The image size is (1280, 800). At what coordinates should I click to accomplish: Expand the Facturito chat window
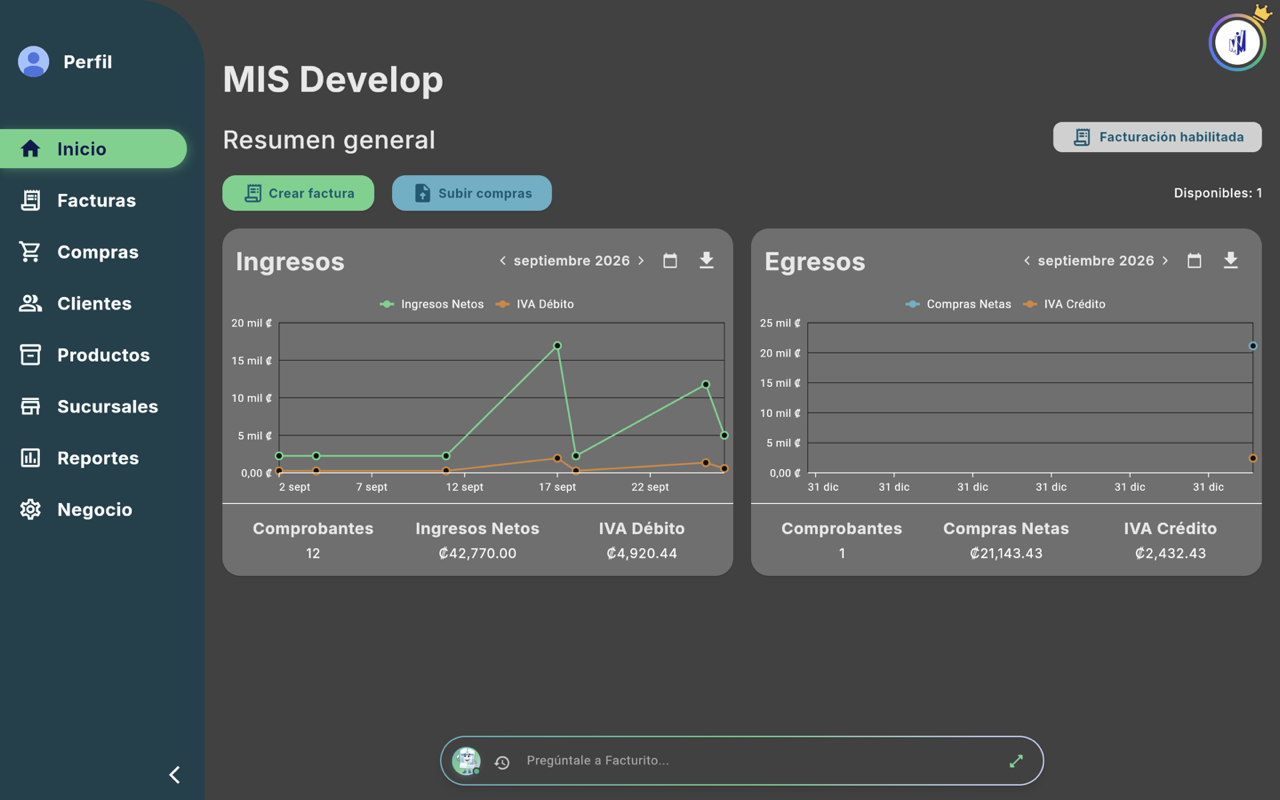[x=1016, y=761]
